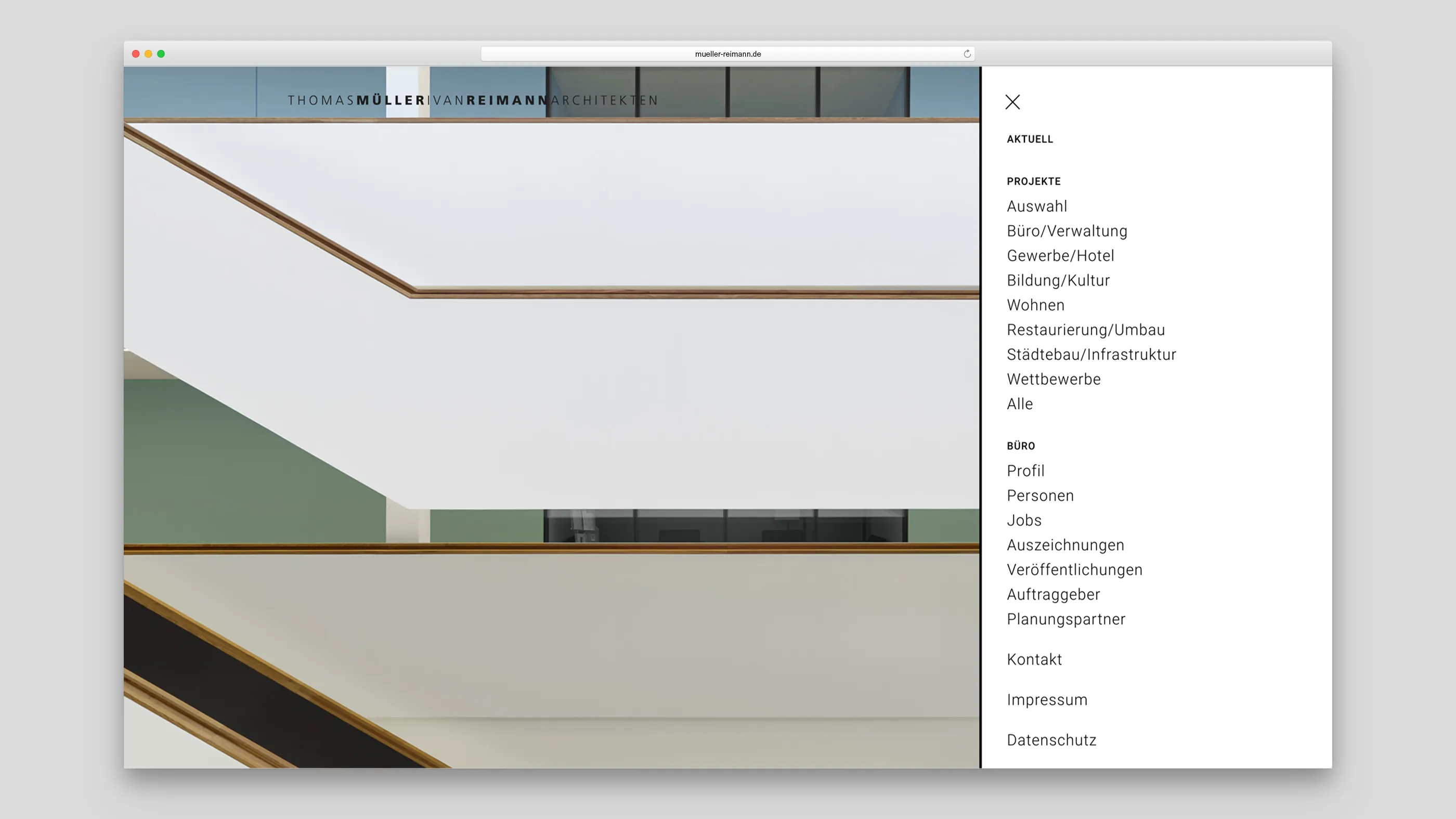This screenshot has height=819, width=1456.
Task: Open the BÜRO menu heading
Action: (1021, 446)
